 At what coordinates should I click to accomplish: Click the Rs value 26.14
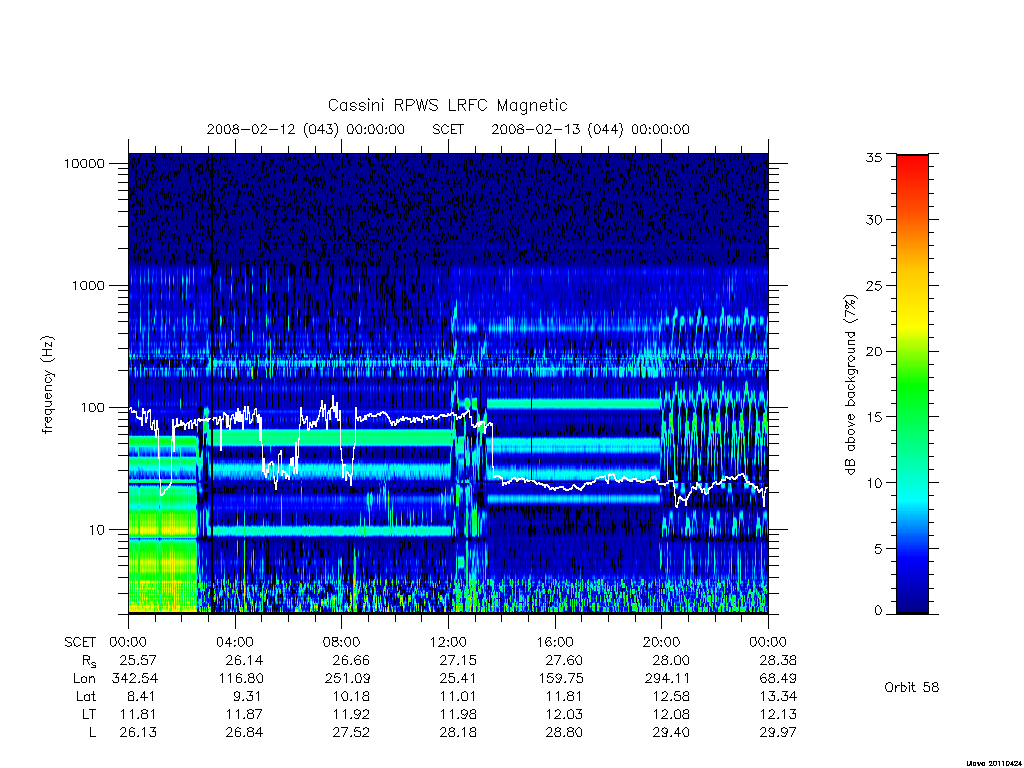tap(244, 660)
